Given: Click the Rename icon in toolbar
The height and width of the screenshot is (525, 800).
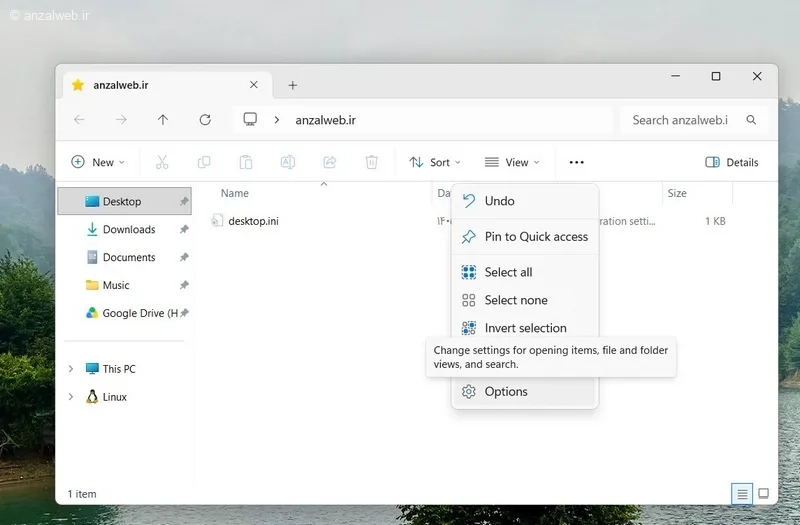Looking at the screenshot, I should pos(288,162).
